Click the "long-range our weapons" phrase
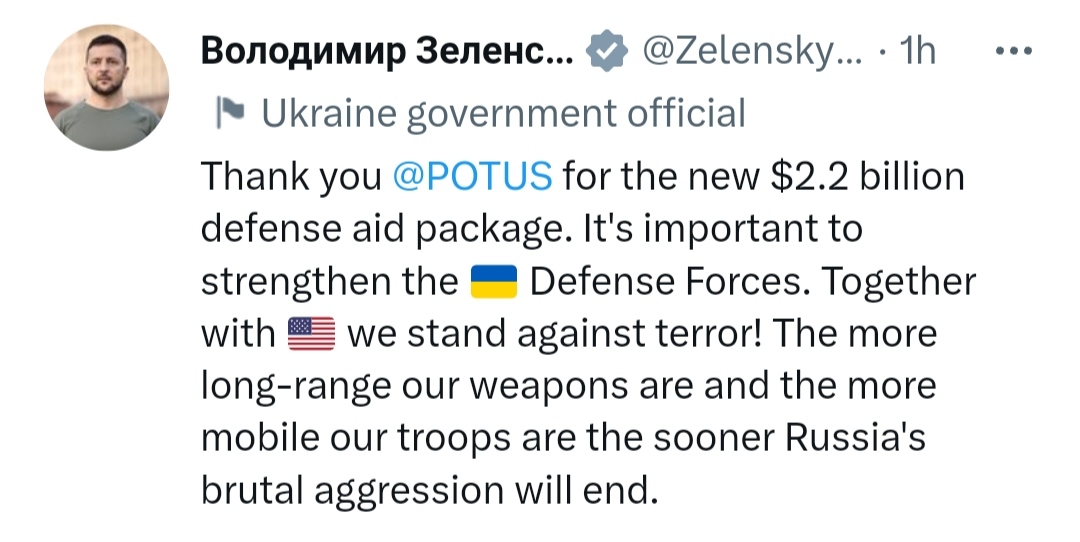Image resolution: width=1080 pixels, height=542 pixels. point(415,387)
